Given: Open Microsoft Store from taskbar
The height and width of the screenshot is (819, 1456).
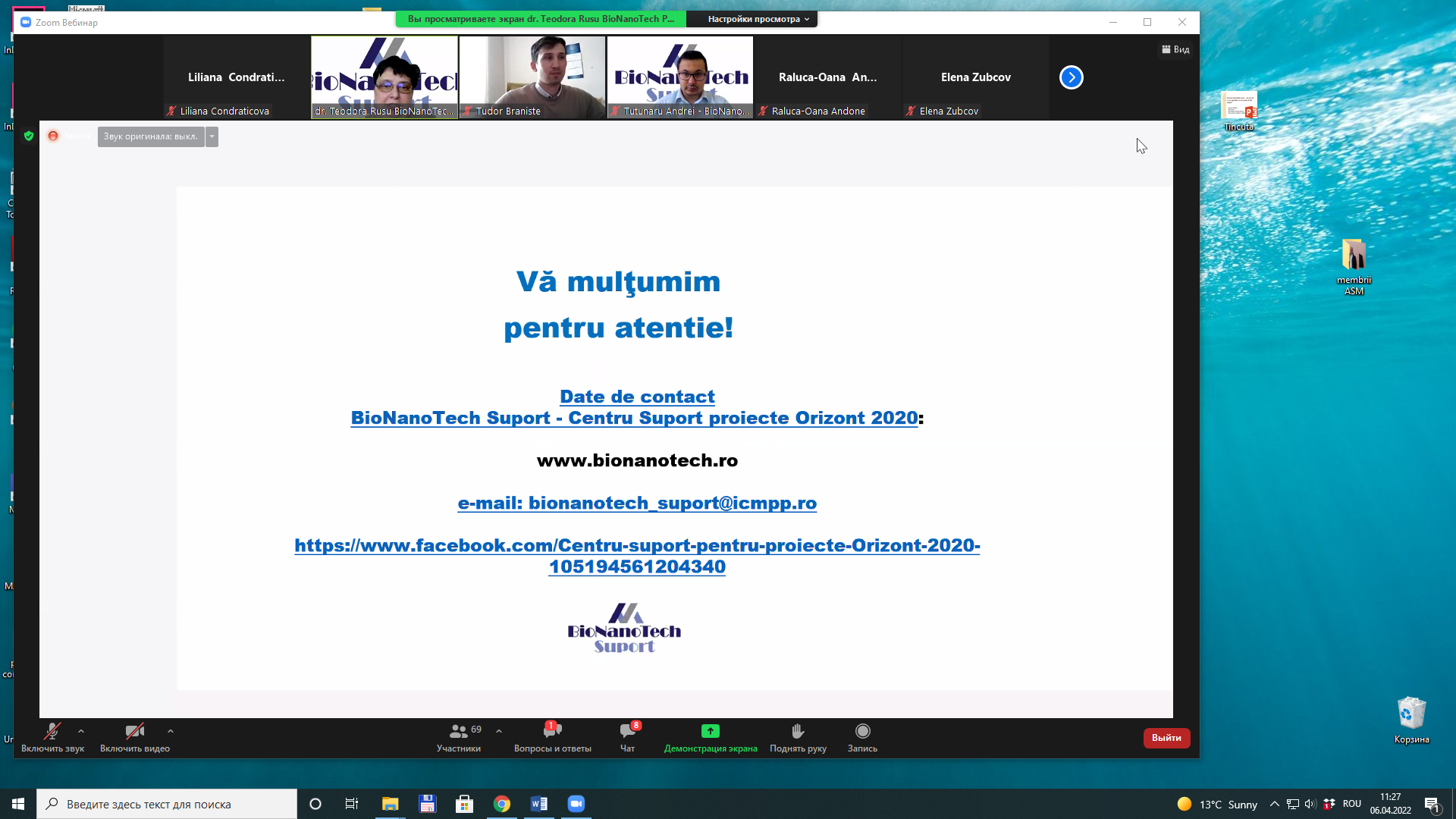Looking at the screenshot, I should tap(464, 804).
